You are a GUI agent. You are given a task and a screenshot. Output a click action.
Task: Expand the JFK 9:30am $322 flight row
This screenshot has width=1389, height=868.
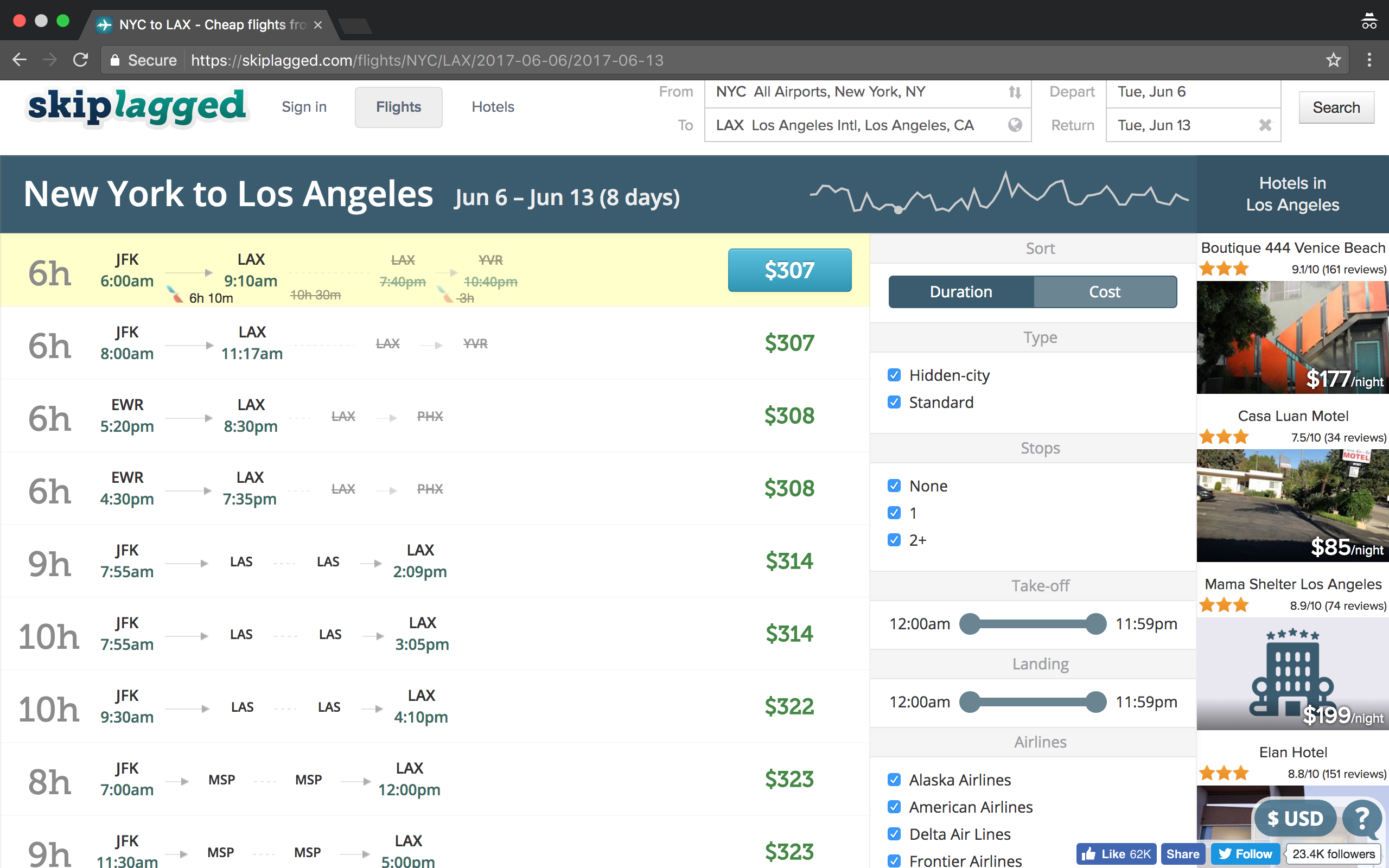click(435, 706)
